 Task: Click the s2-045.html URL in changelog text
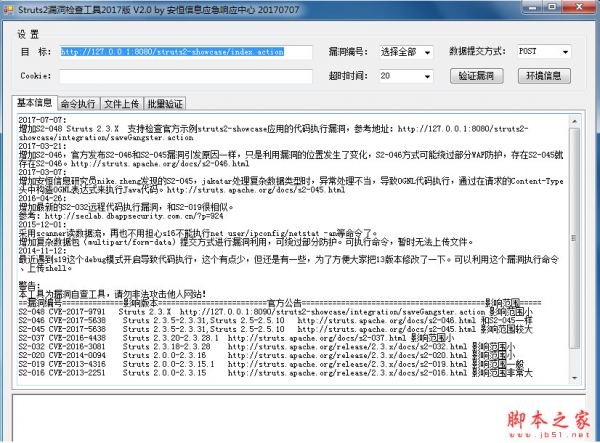pyautogui.click(x=256, y=190)
